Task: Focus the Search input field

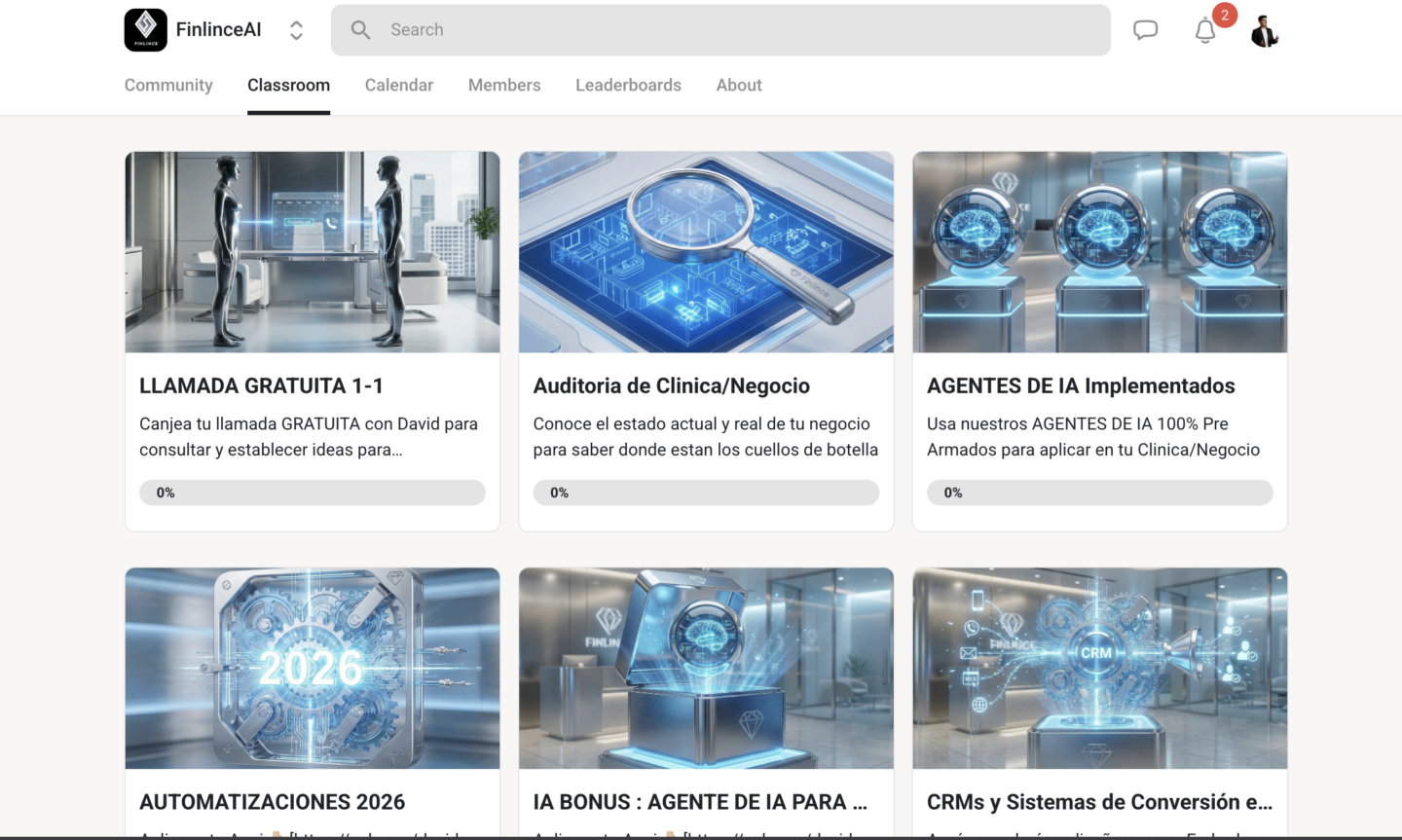Action: [720, 30]
